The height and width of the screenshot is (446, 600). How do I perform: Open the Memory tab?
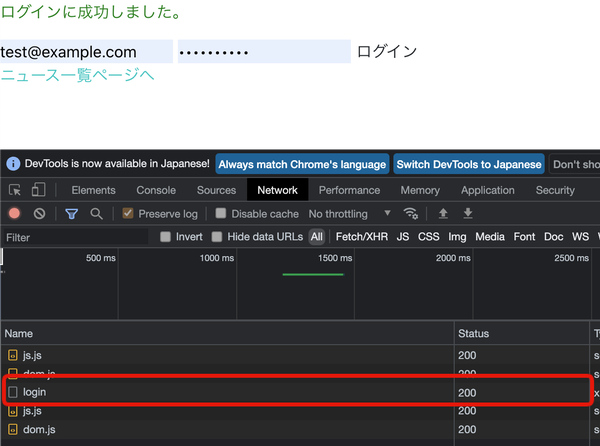pos(420,190)
